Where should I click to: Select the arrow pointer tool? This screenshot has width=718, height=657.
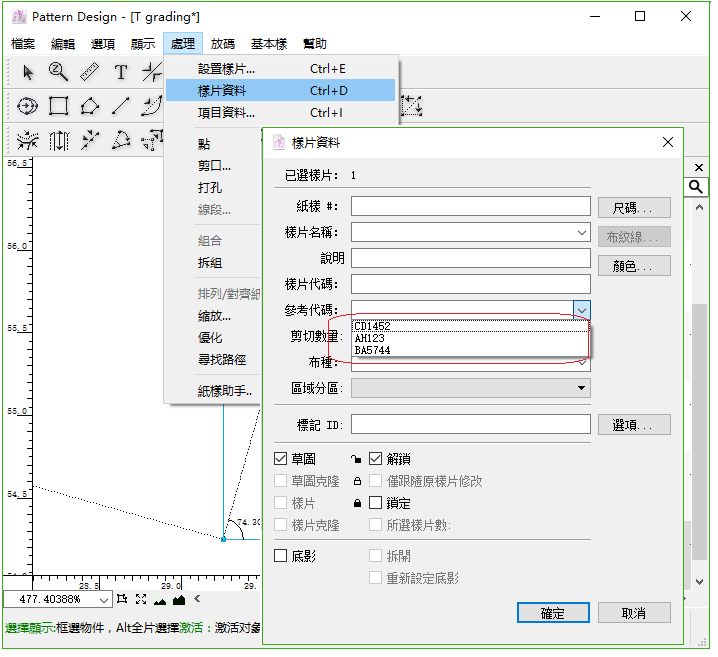[x=28, y=72]
